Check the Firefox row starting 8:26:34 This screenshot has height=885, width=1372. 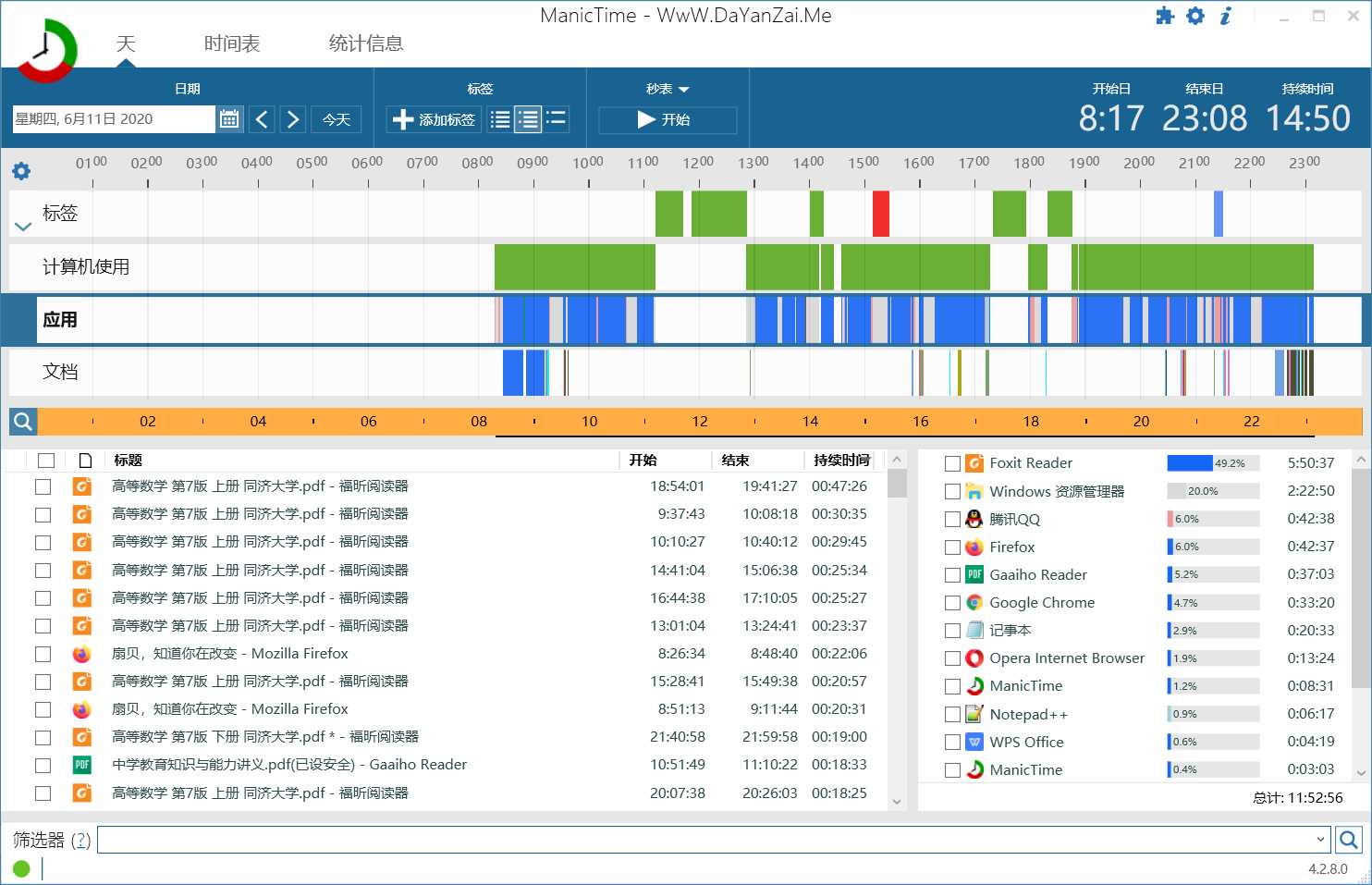click(x=43, y=654)
